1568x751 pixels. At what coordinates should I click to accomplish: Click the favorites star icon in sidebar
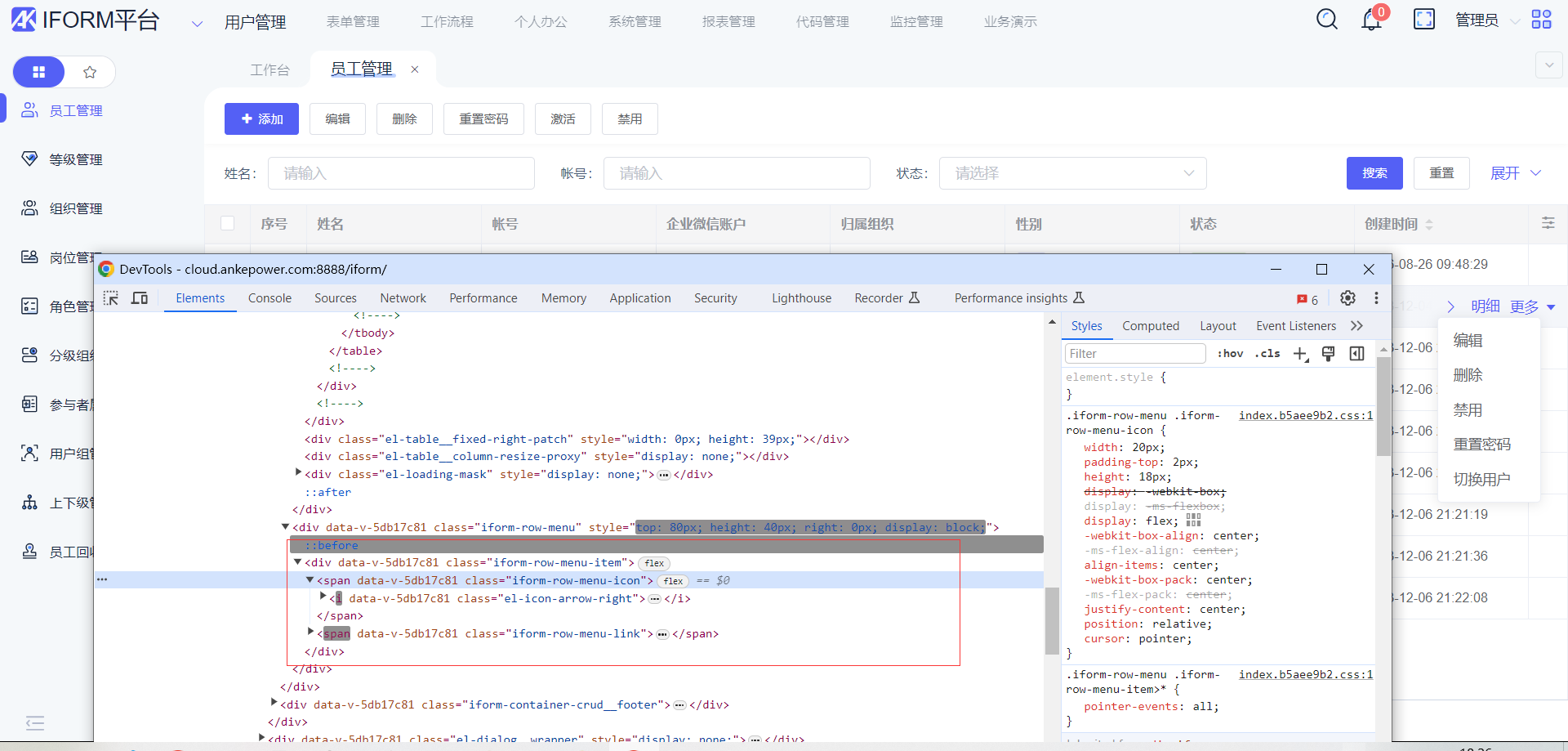click(90, 72)
